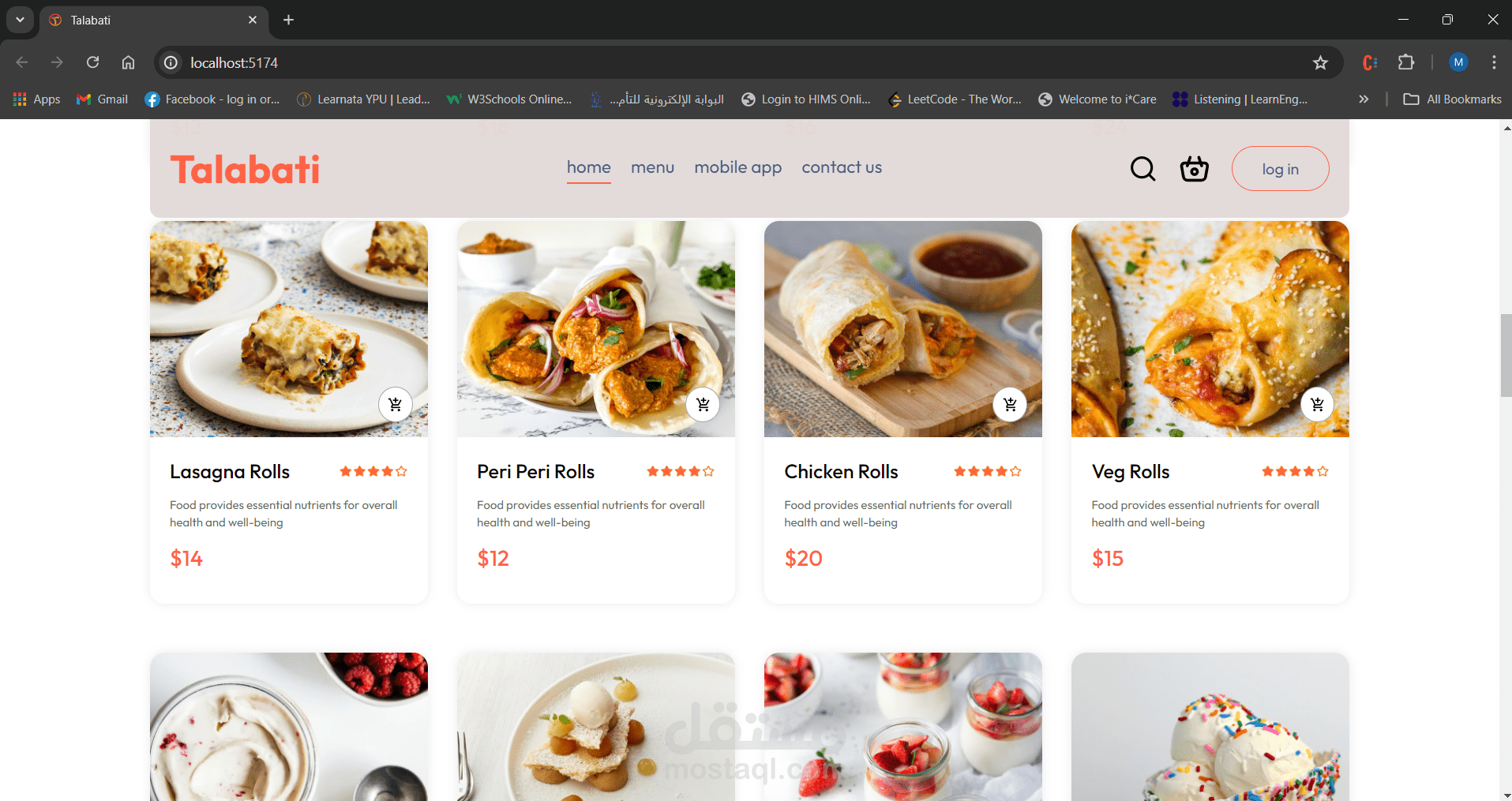Click the strawberry jar dessert image

(903, 727)
